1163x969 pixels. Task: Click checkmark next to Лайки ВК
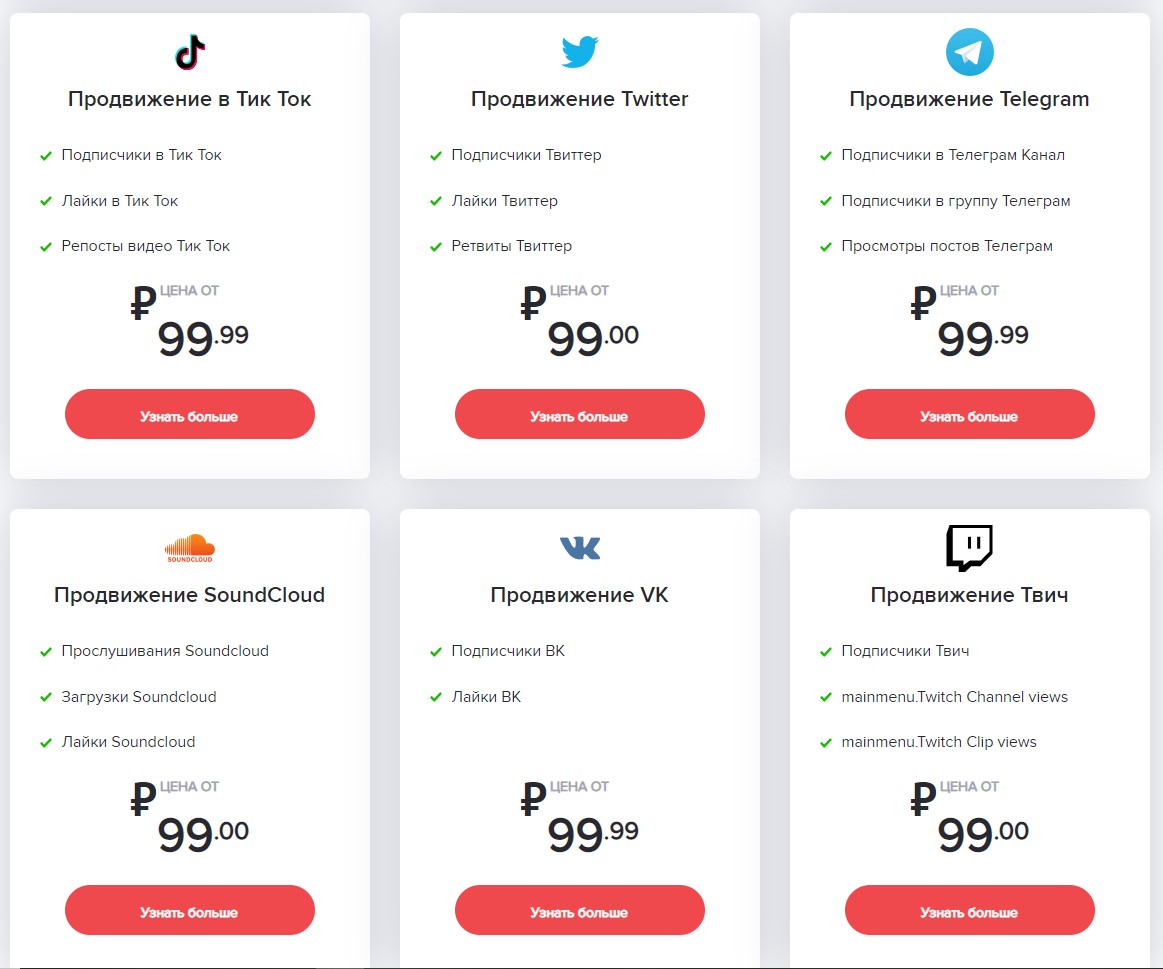coord(436,697)
